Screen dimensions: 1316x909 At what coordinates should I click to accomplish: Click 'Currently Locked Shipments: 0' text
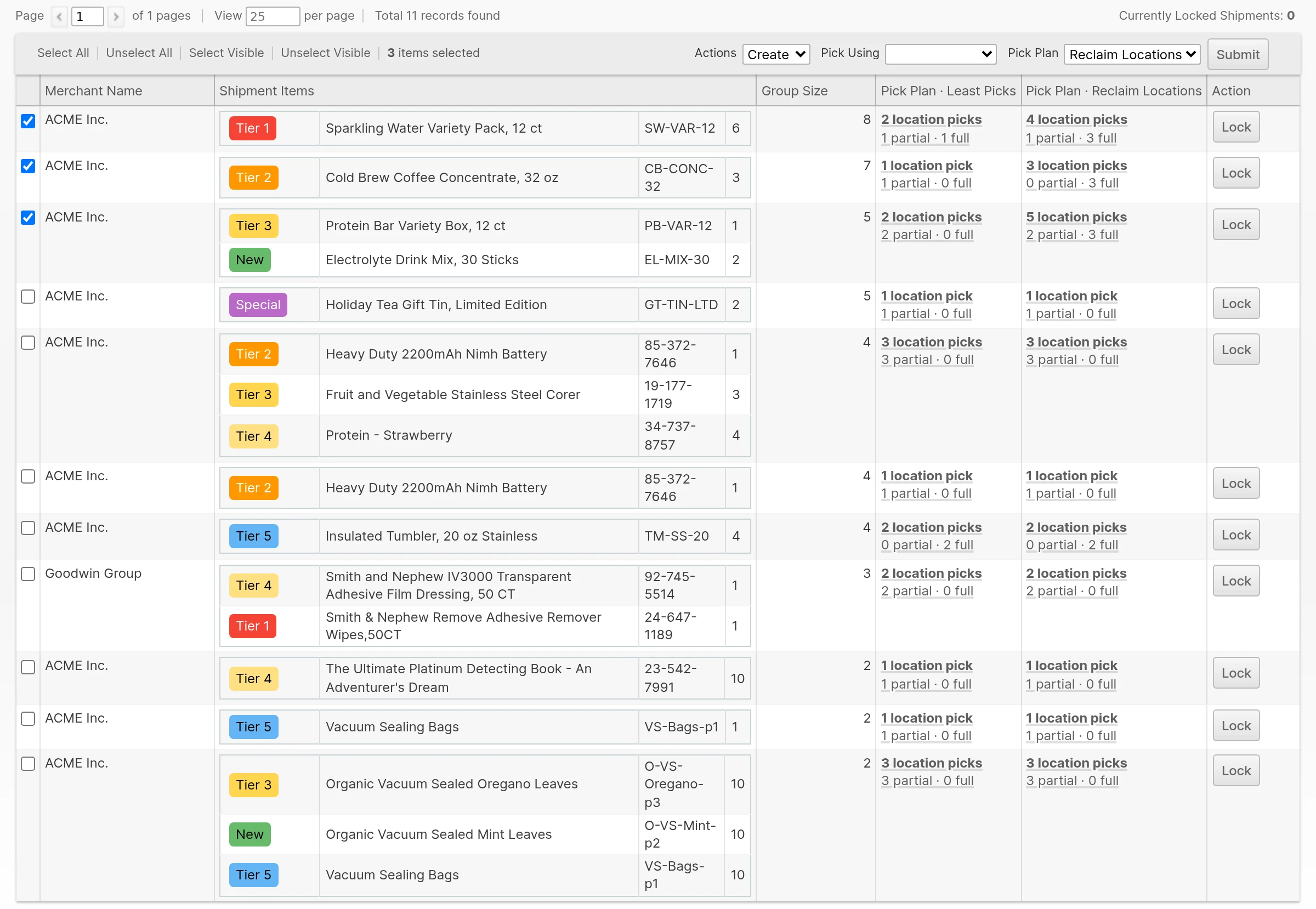pyautogui.click(x=1206, y=16)
